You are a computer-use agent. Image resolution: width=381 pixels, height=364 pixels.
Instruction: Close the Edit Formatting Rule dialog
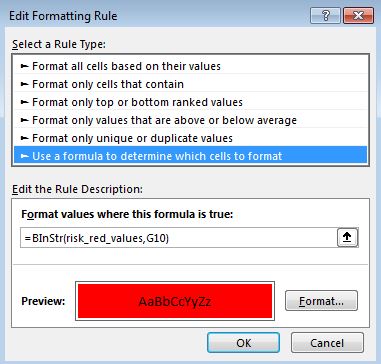(358, 16)
